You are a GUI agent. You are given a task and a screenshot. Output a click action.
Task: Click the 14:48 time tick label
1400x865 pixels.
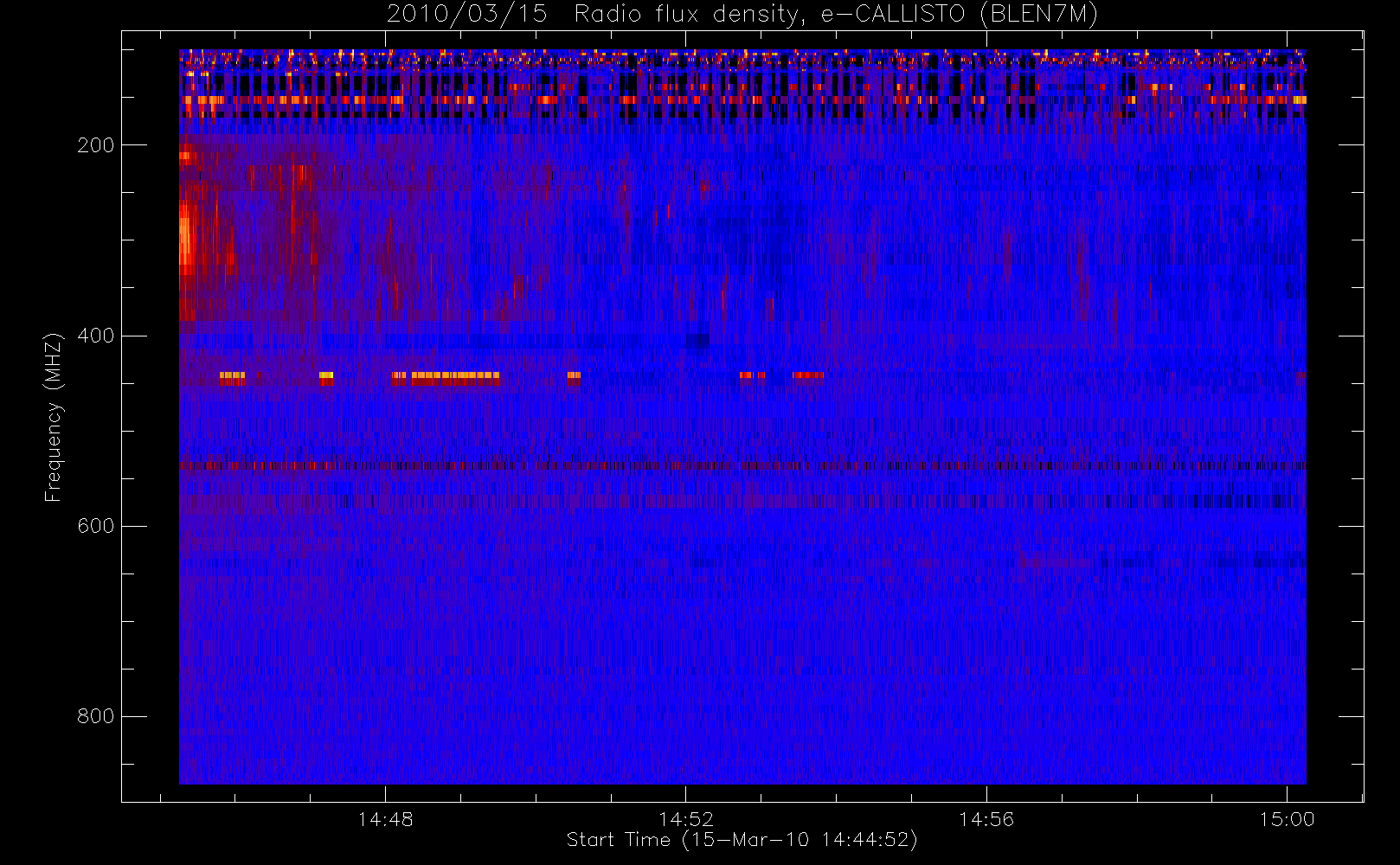[x=385, y=819]
